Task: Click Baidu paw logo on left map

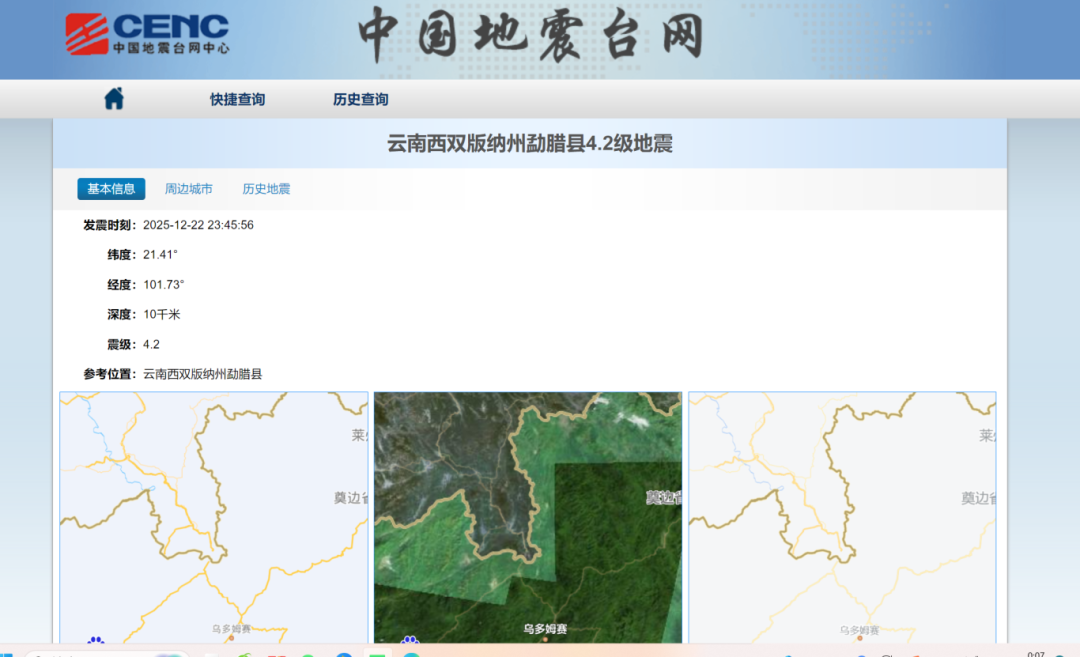Action: pyautogui.click(x=96, y=640)
